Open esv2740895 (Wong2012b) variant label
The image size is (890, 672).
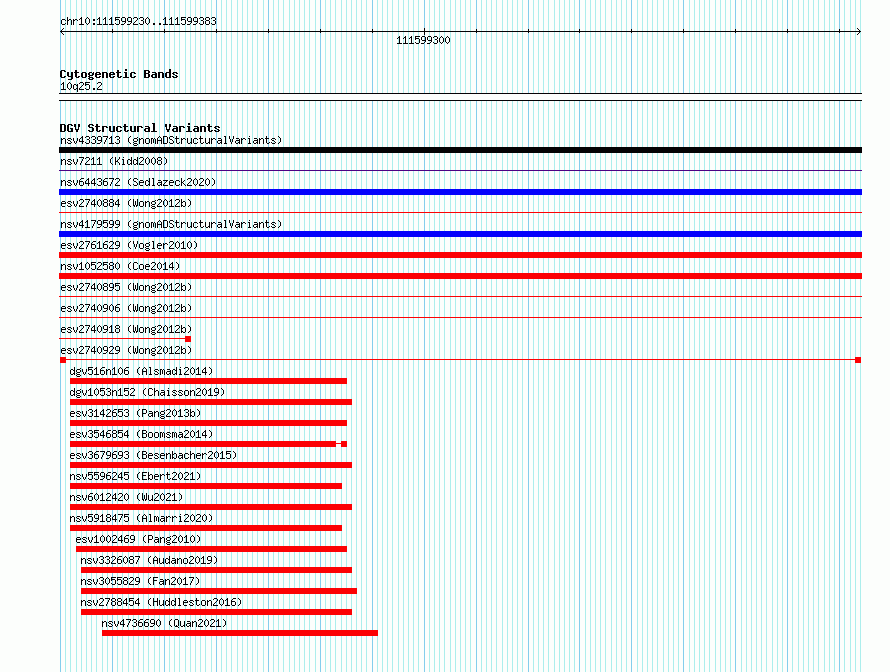point(126,287)
